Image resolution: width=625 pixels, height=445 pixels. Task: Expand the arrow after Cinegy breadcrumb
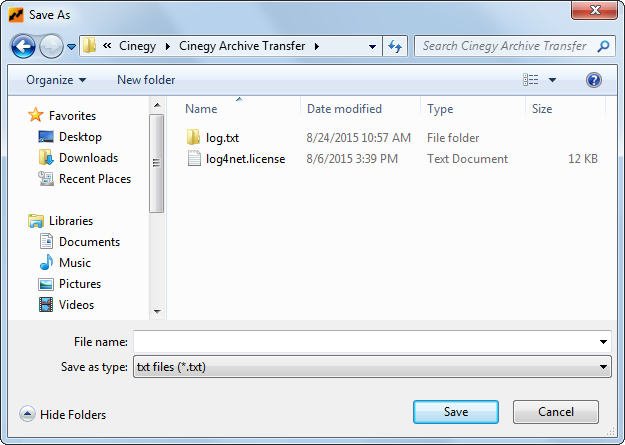(x=168, y=46)
